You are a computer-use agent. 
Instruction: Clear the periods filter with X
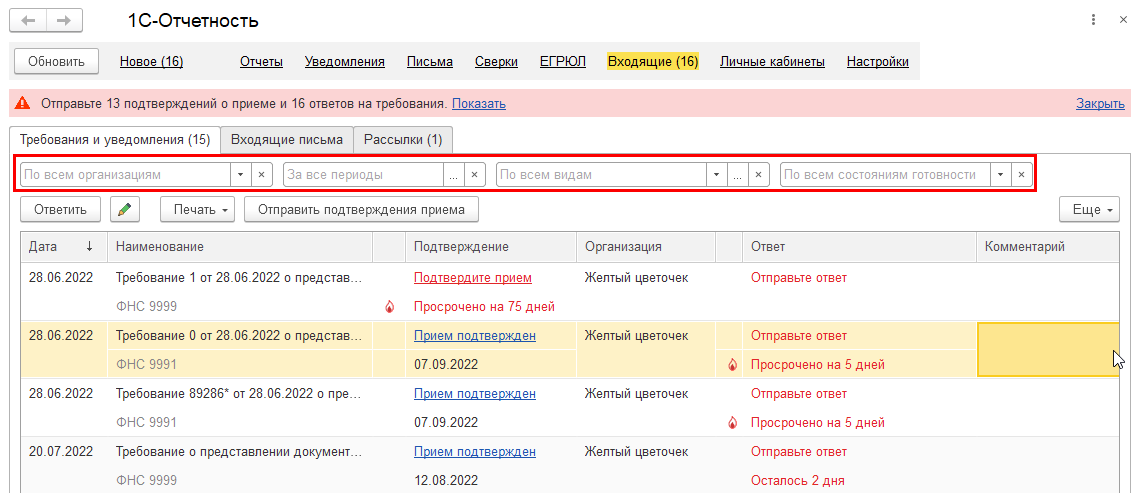coord(474,175)
